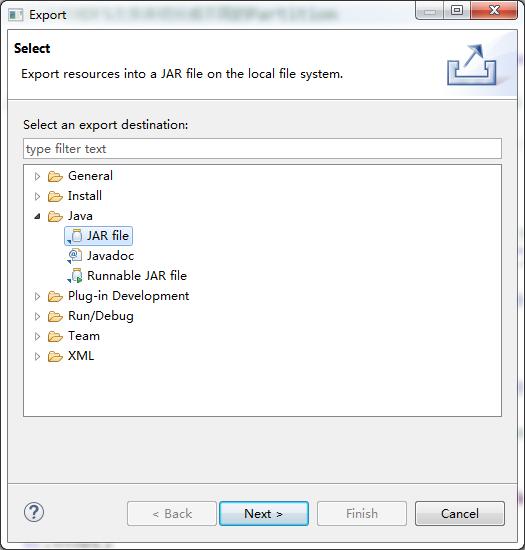Viewport: 525px width, 550px height.
Task: Click the Team folder icon
Action: pyautogui.click(x=55, y=336)
